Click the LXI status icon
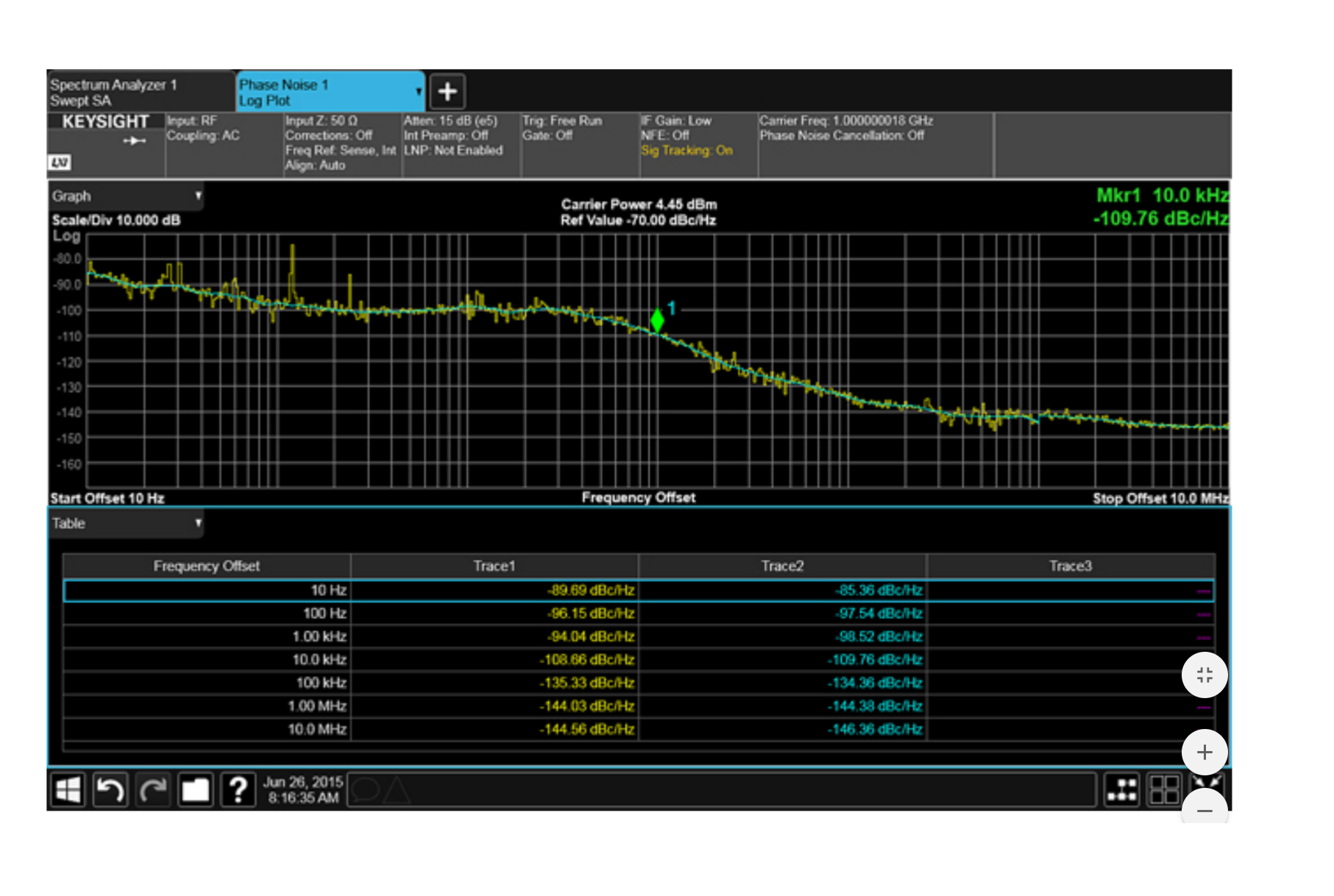1334x896 pixels. (x=60, y=163)
